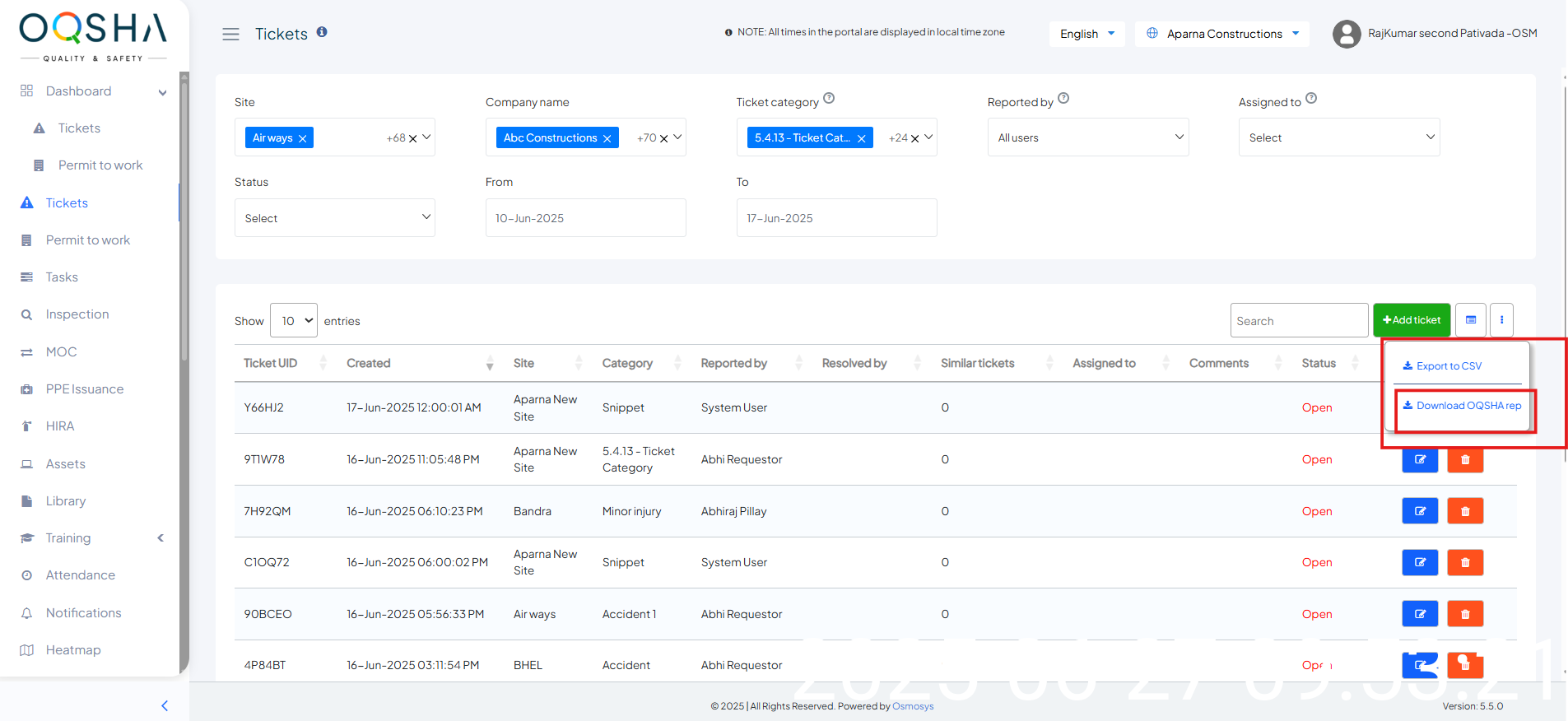Click the green Add ticket button
Image resolution: width=1568 pixels, height=721 pixels.
(x=1411, y=320)
